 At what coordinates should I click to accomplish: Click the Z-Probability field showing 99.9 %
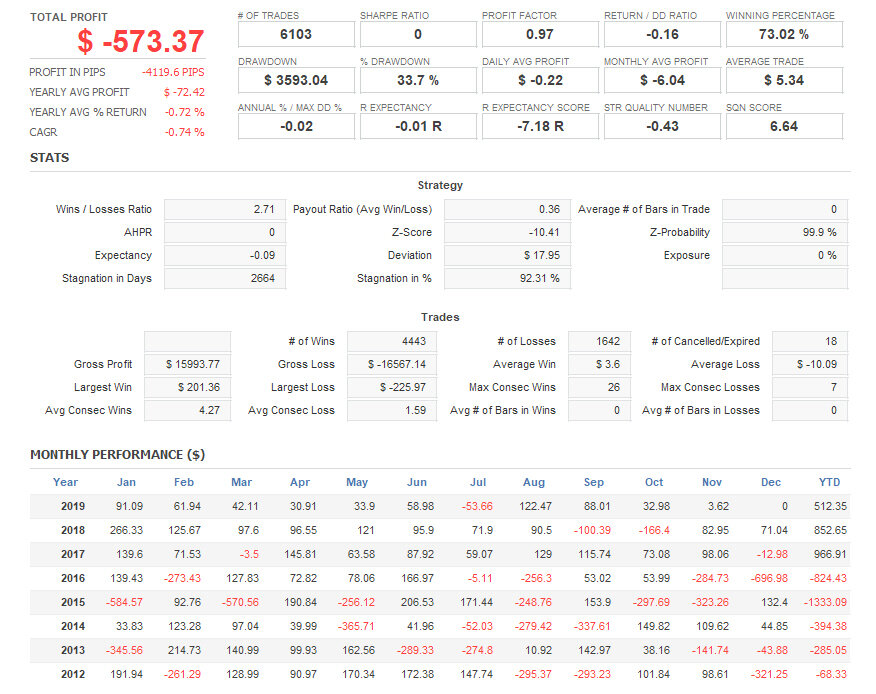click(x=785, y=232)
